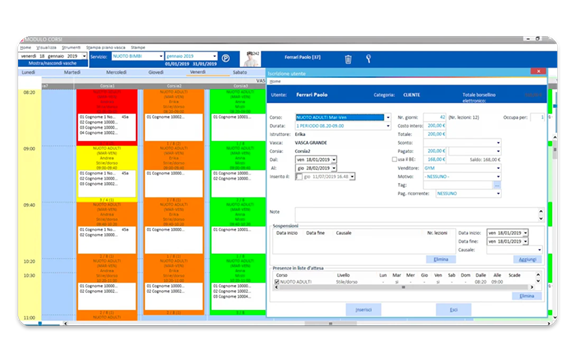
Task: Click the Mostra/nascondi vasche button
Action: coord(53,63)
